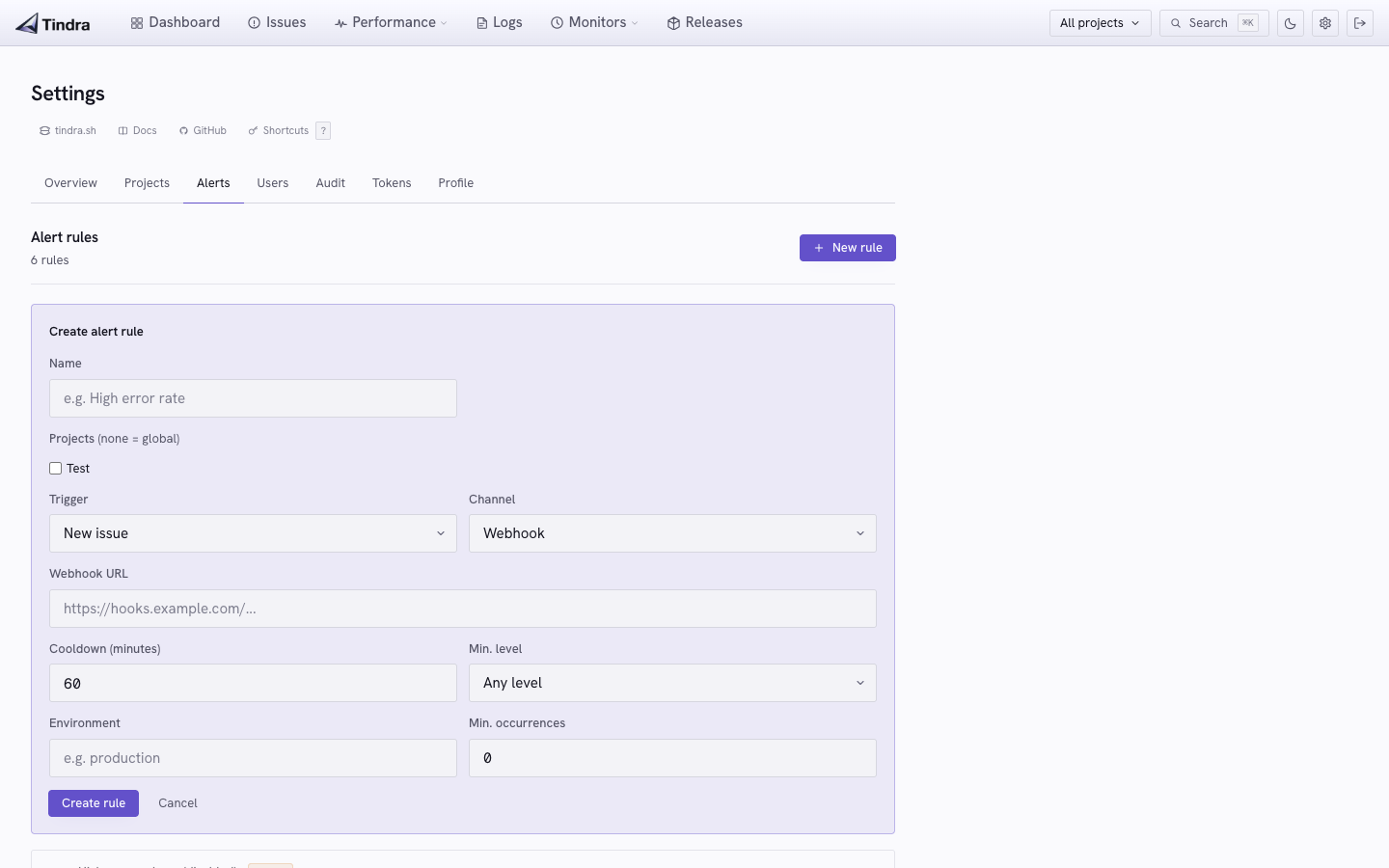Submit with Create rule button
The image size is (1389, 868).
click(x=94, y=803)
